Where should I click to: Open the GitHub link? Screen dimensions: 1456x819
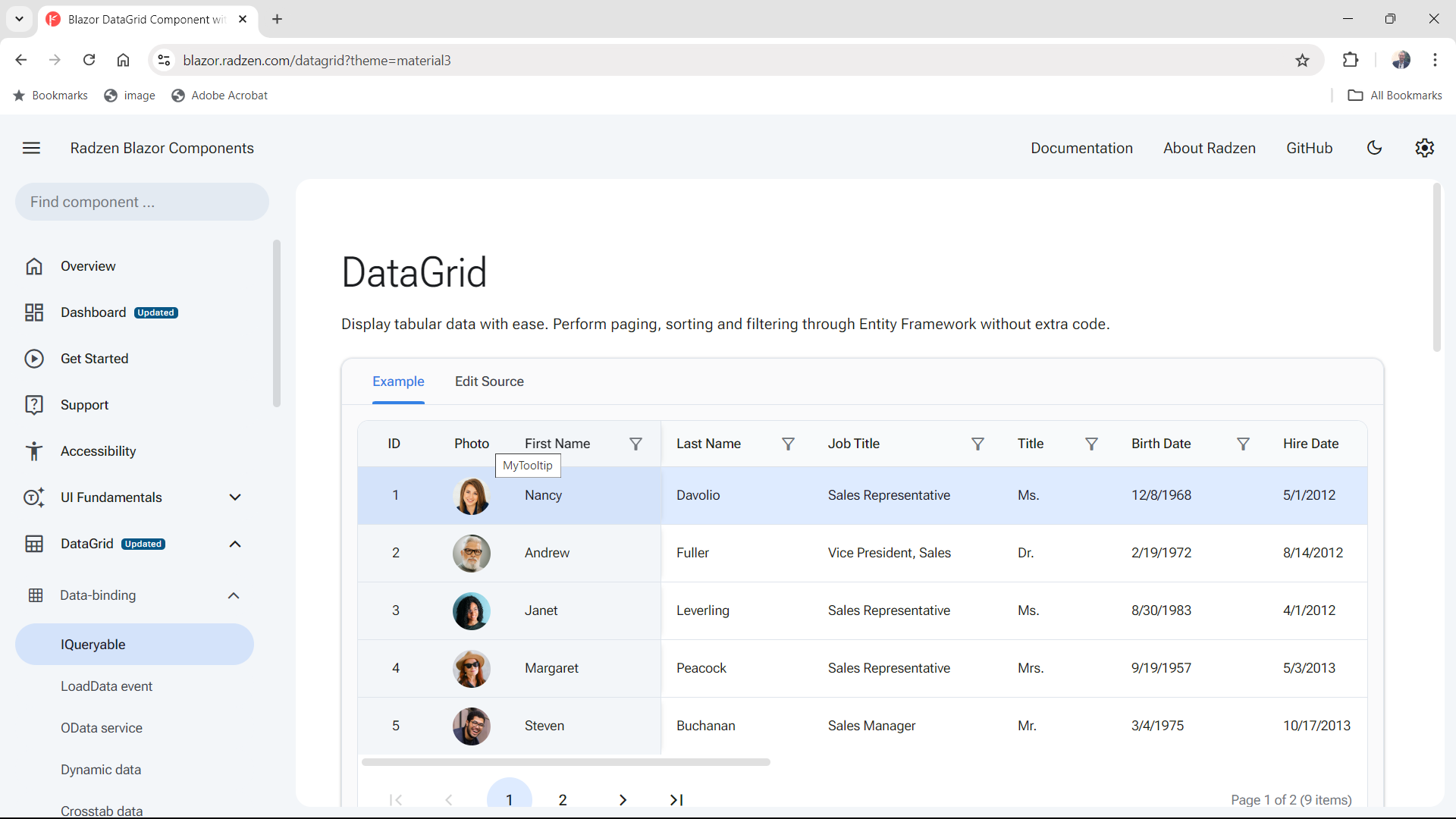click(1309, 148)
